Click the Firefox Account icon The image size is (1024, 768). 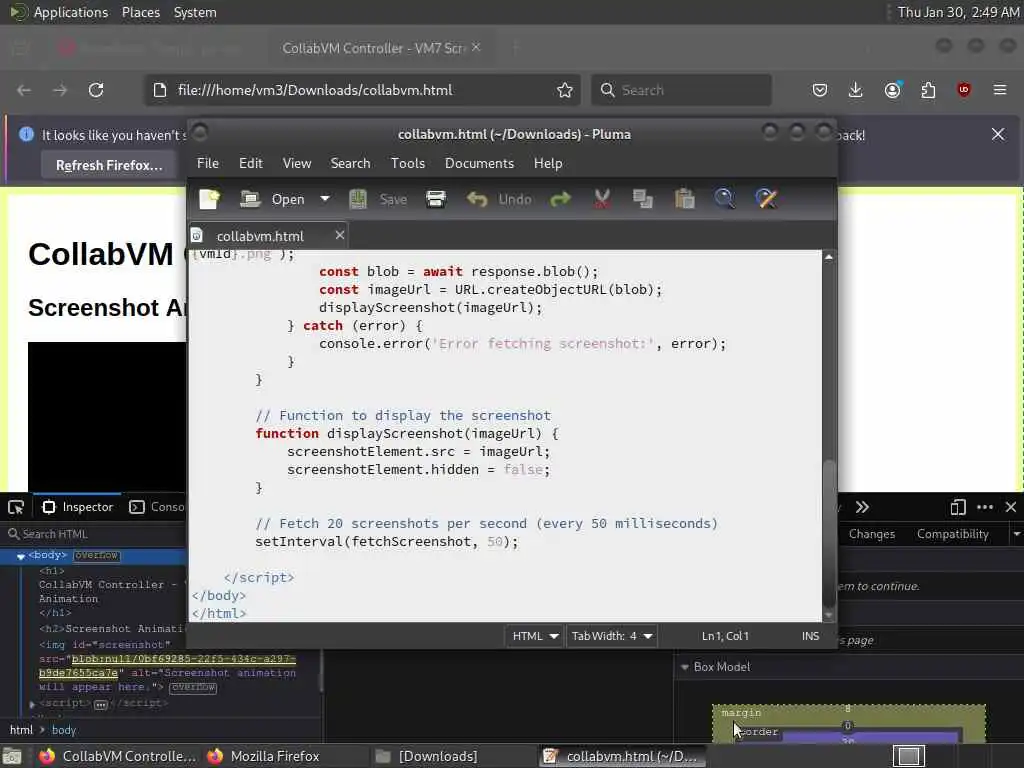[892, 90]
